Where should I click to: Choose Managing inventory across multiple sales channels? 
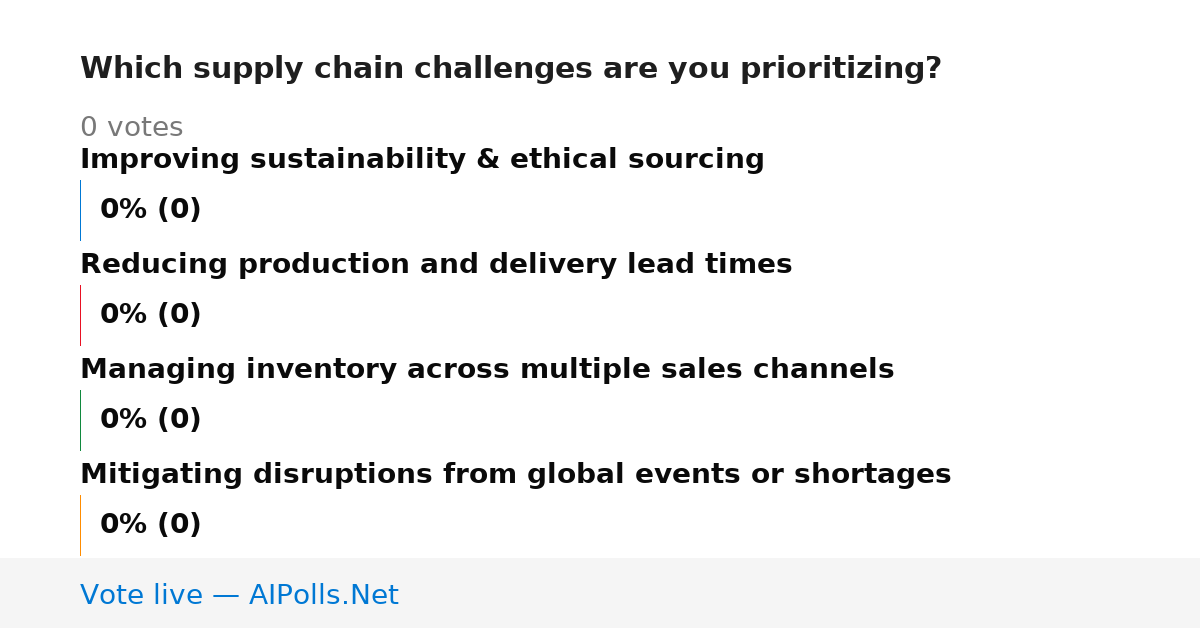(x=487, y=370)
